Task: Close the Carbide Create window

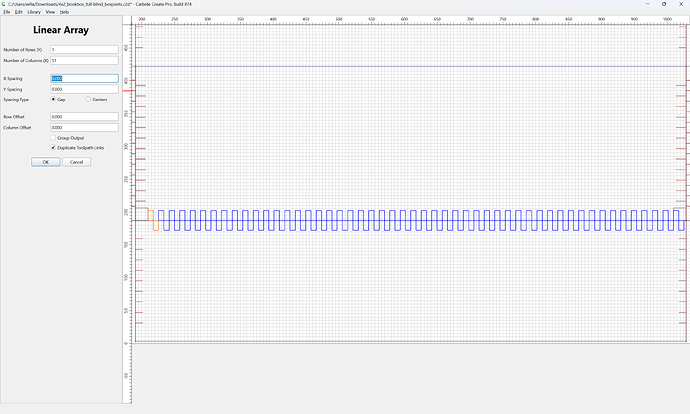Action: click(681, 4)
